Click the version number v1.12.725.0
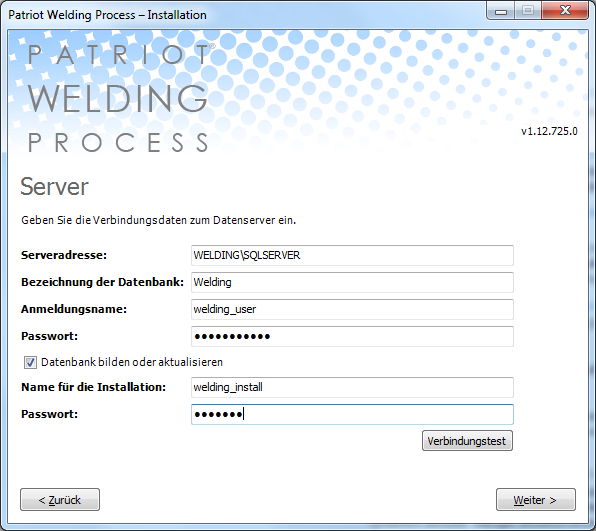596x531 pixels. coord(549,132)
